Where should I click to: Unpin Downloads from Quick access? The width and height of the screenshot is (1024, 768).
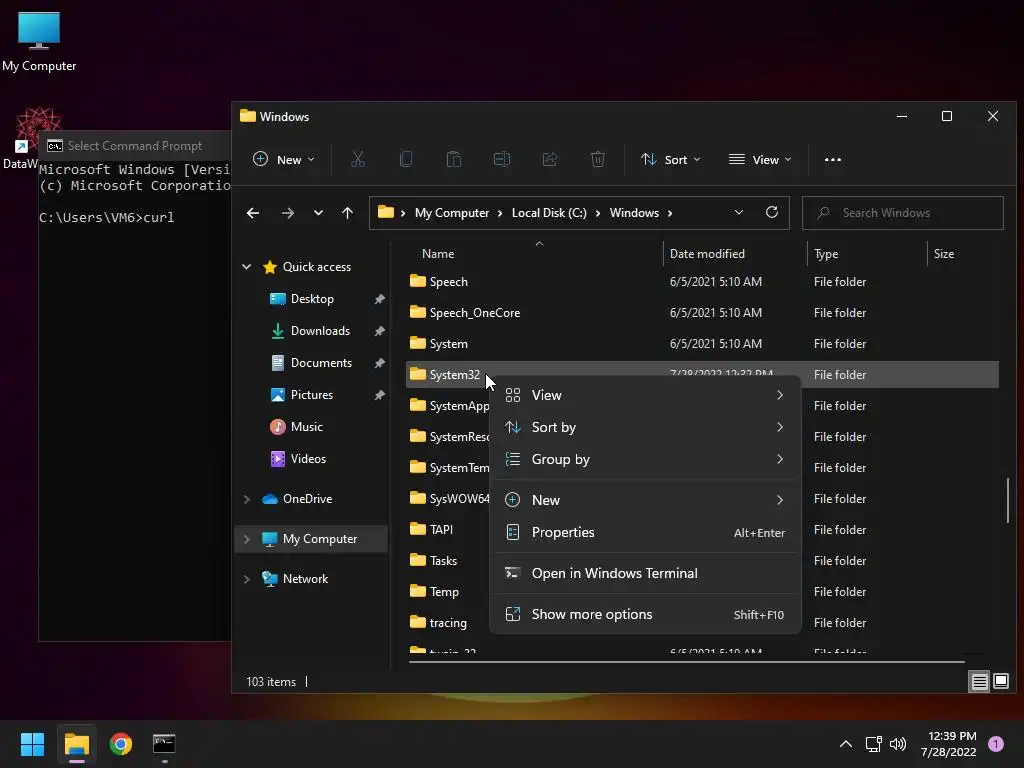coord(379,331)
